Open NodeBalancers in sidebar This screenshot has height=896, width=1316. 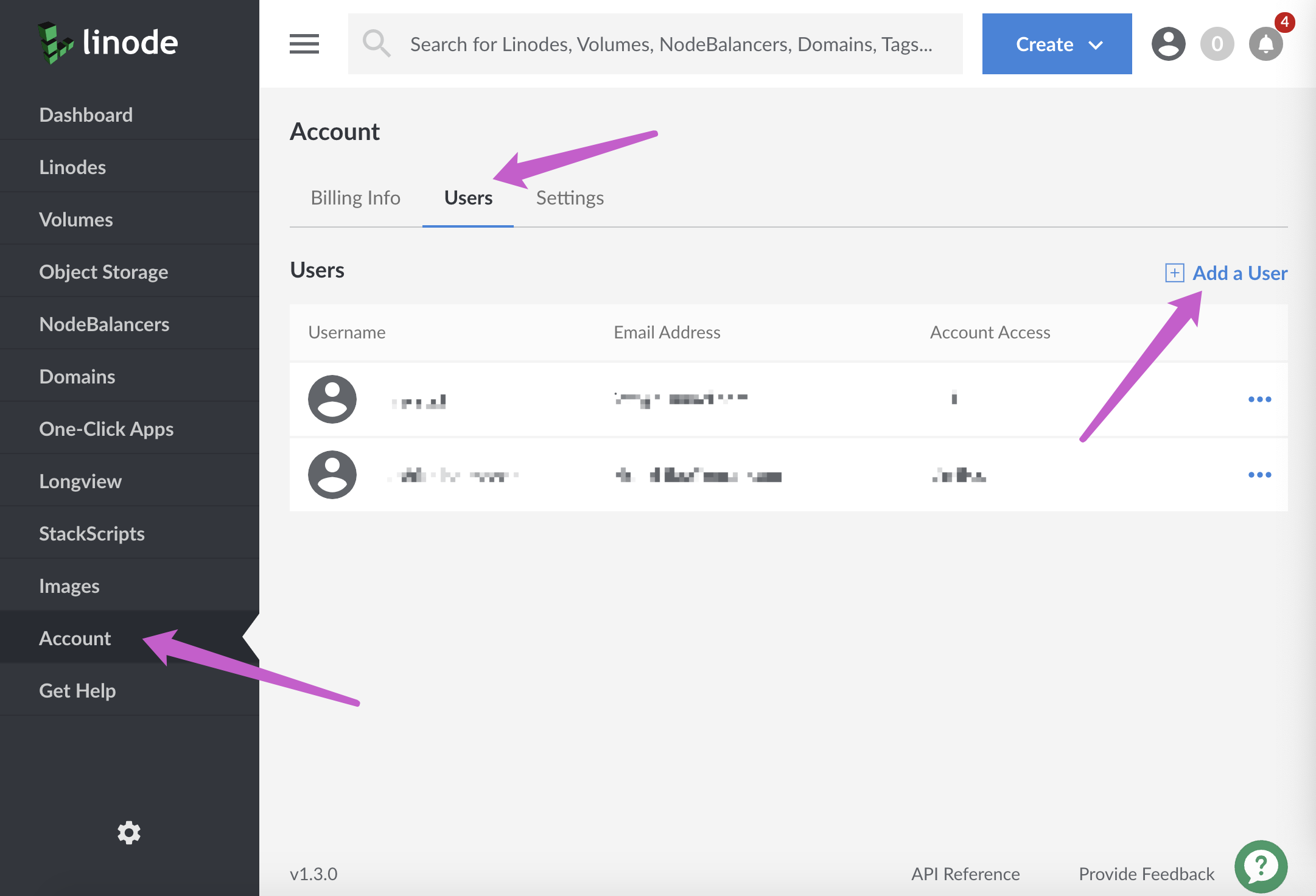130,324
